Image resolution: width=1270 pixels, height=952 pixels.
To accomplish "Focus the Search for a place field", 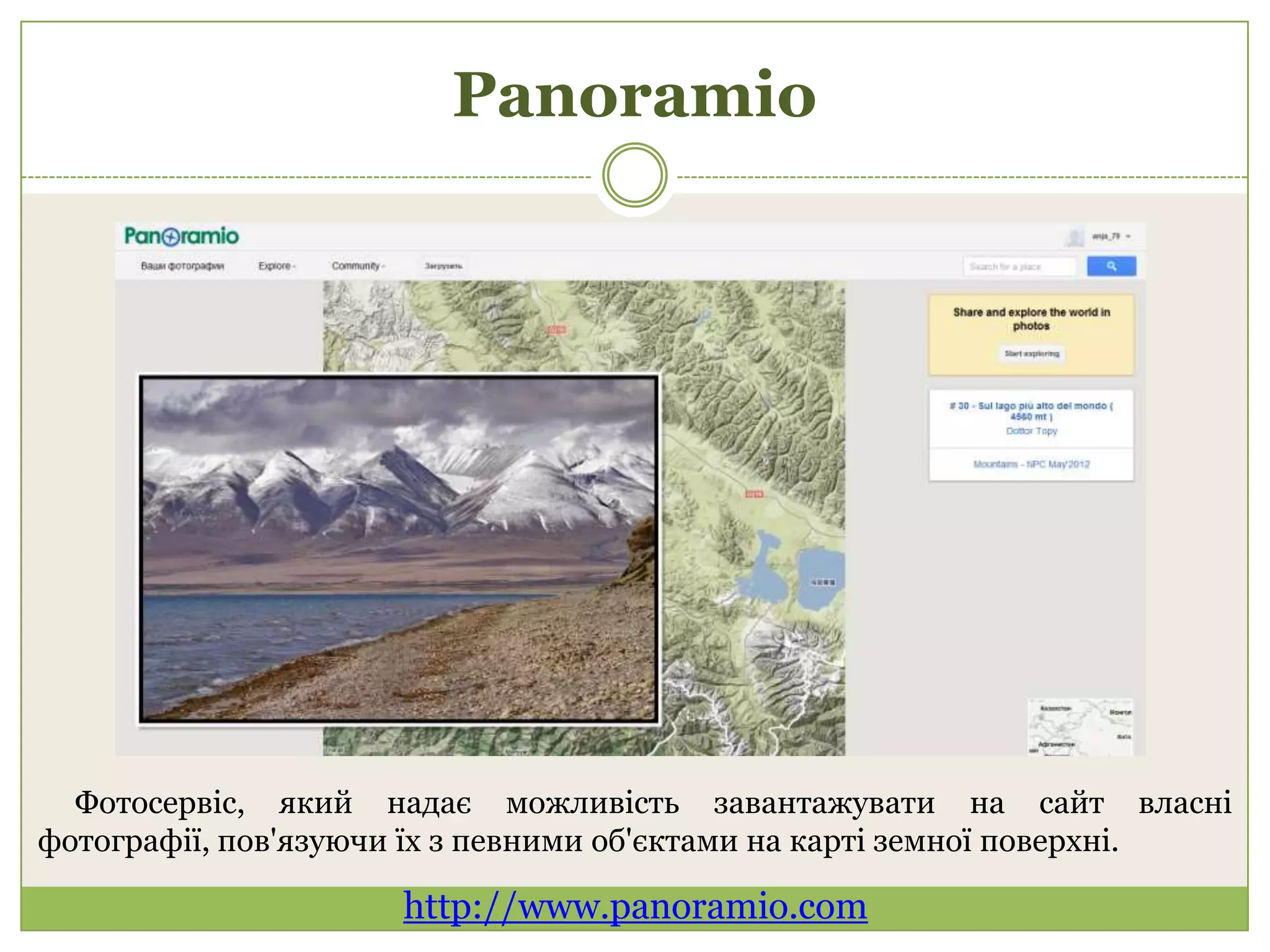I will 1019,267.
